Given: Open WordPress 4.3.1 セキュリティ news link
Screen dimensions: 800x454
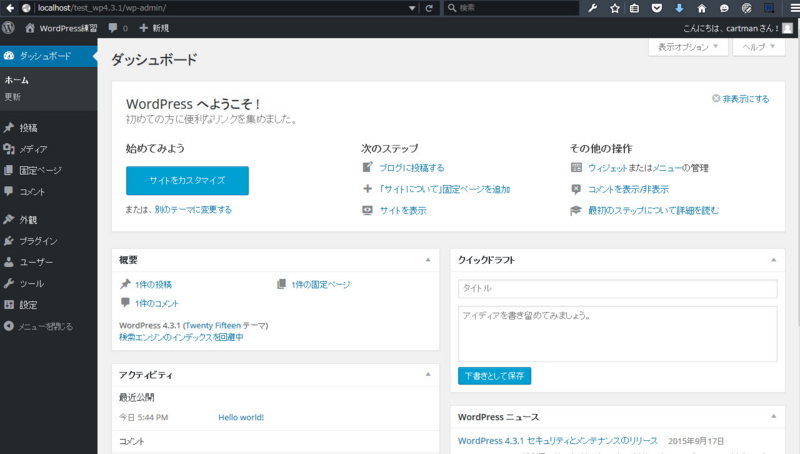Looking at the screenshot, I should tap(558, 441).
